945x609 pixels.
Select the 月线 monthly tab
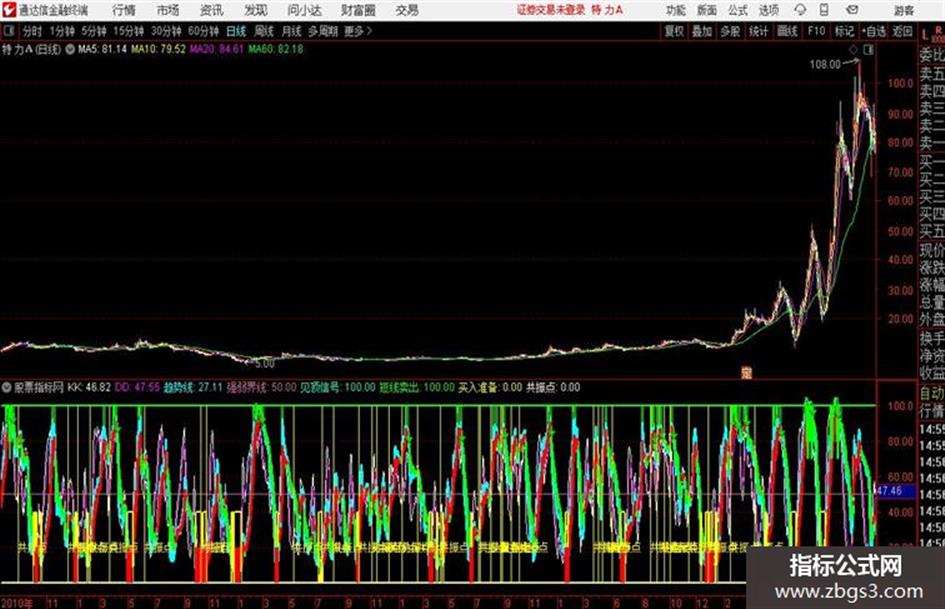[x=291, y=31]
